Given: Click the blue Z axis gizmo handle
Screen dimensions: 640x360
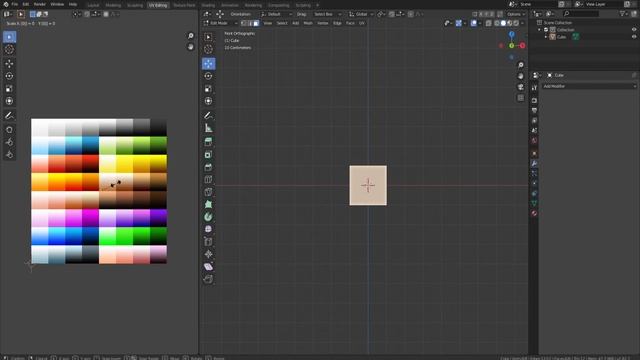Looking at the screenshot, I should point(511,35).
